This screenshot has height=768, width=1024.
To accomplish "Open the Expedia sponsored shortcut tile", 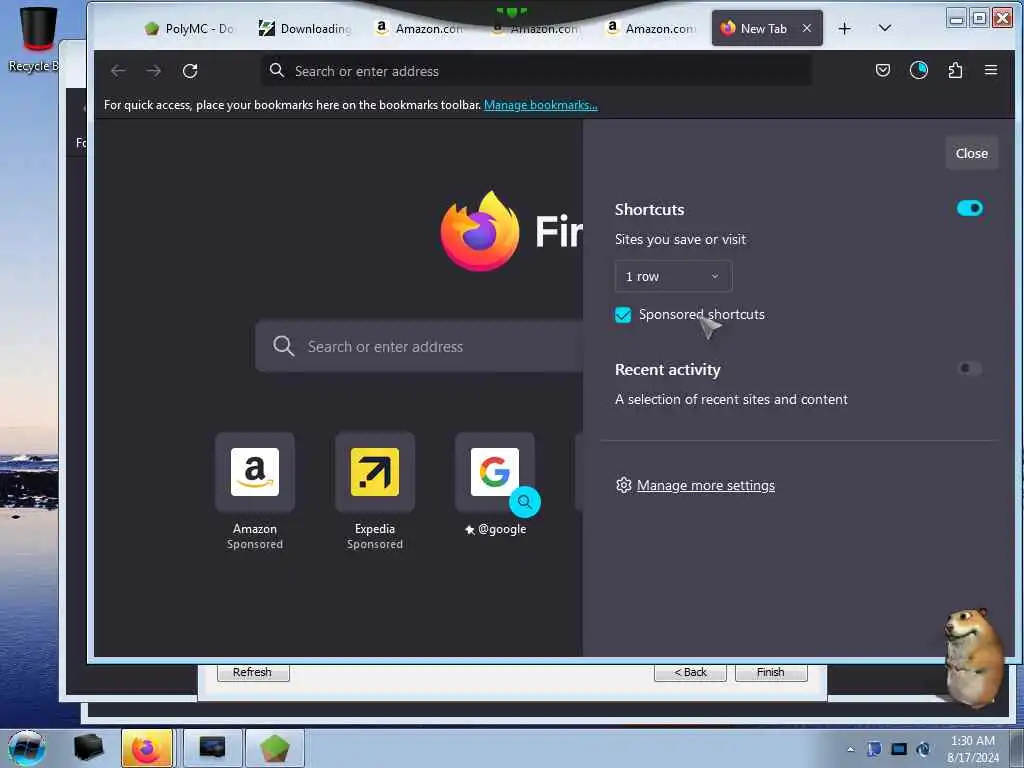I will (x=375, y=472).
